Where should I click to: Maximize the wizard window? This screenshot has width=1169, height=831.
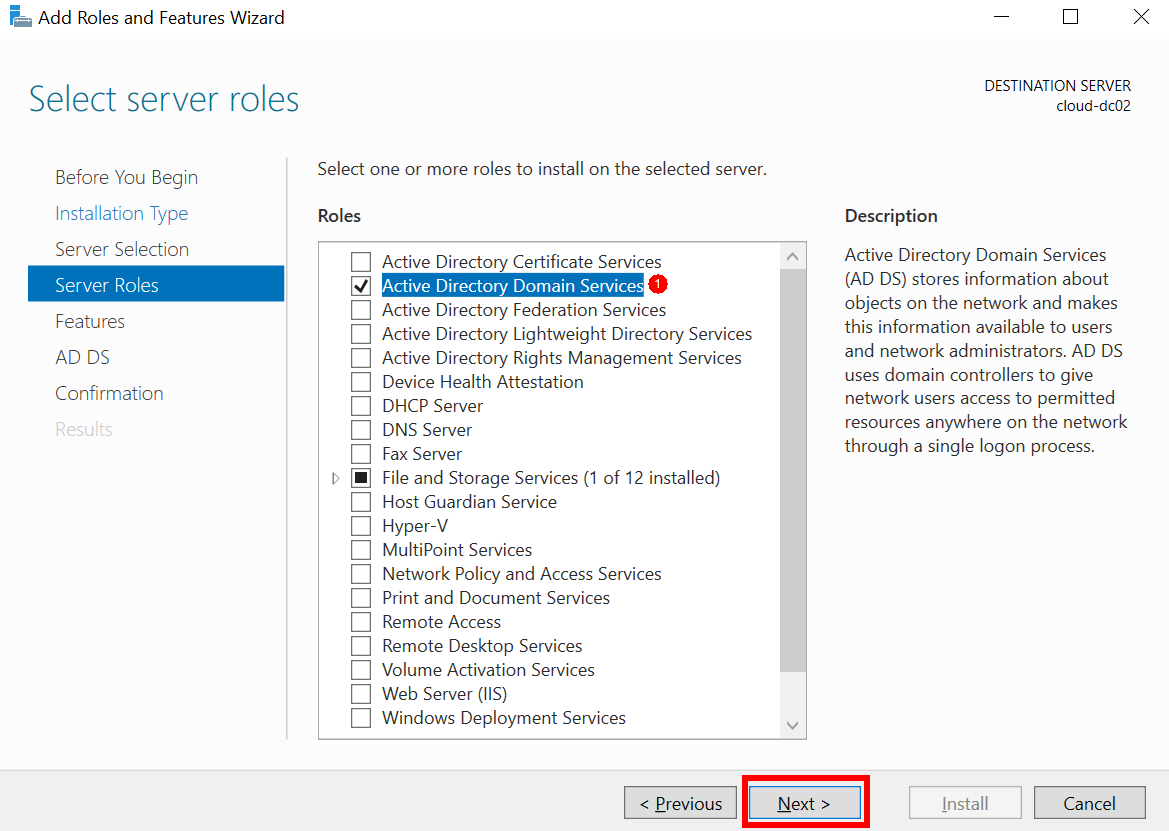pos(1070,16)
